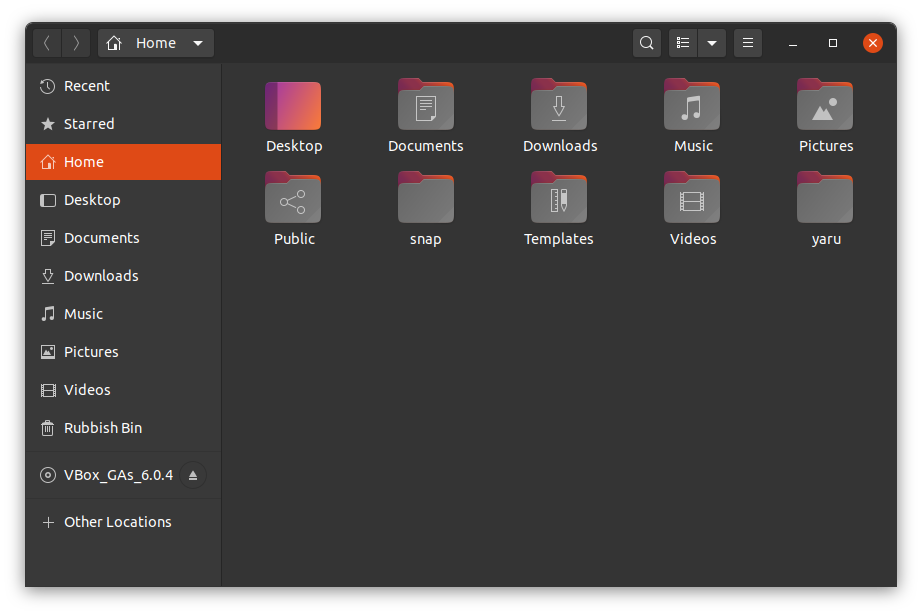The image size is (922, 615).
Task: Minimize the Files window
Action: click(793, 44)
